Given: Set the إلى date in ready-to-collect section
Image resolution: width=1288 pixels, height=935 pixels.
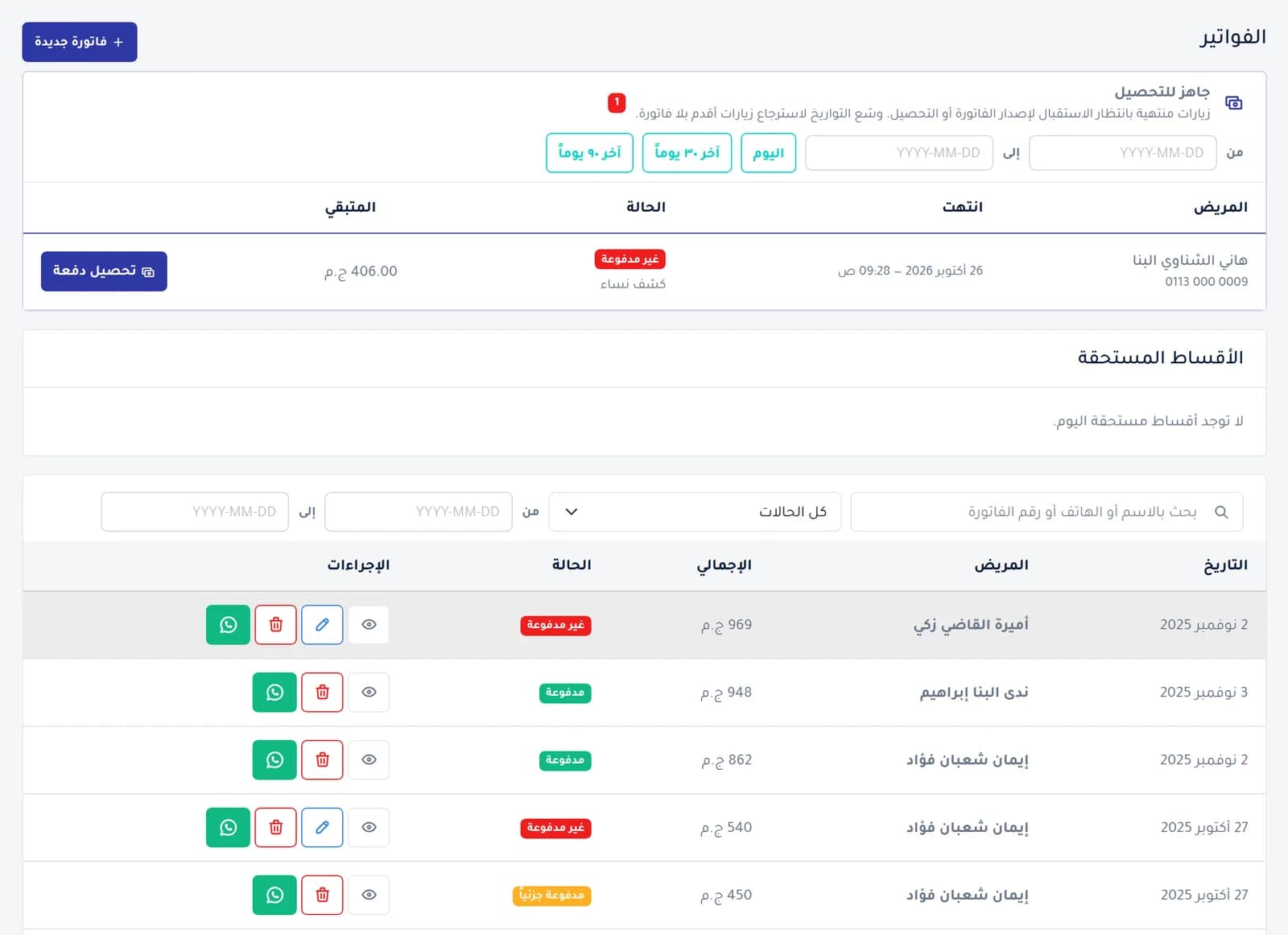Looking at the screenshot, I should 899,153.
